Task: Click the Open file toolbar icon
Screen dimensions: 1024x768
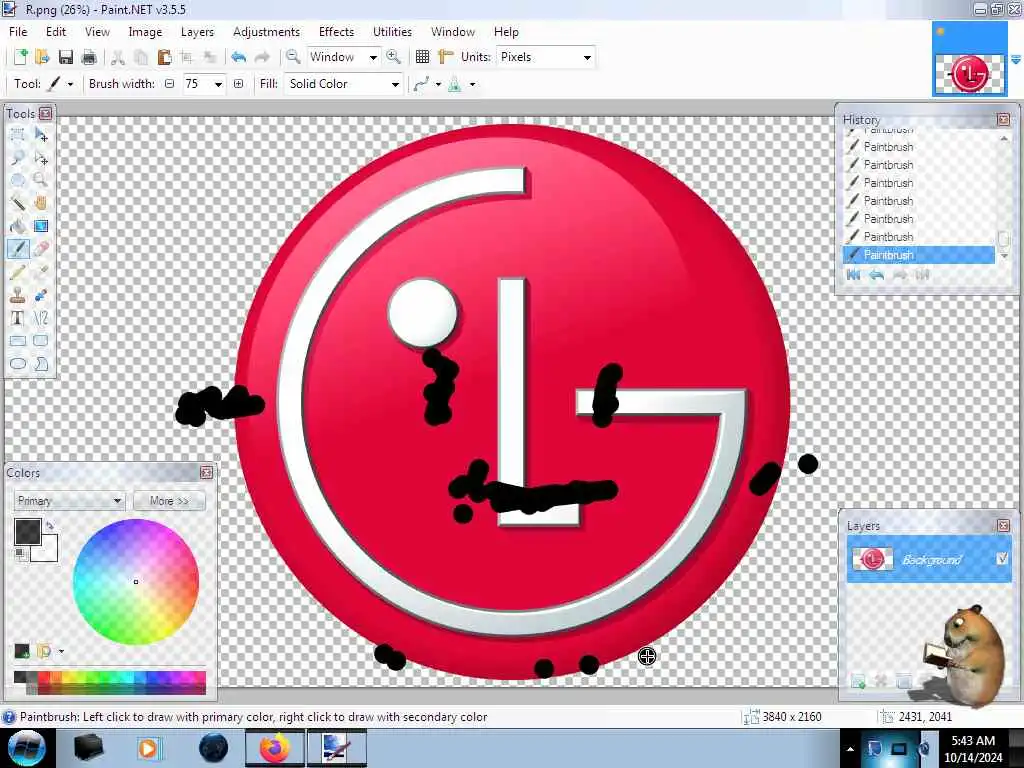Action: click(x=42, y=57)
